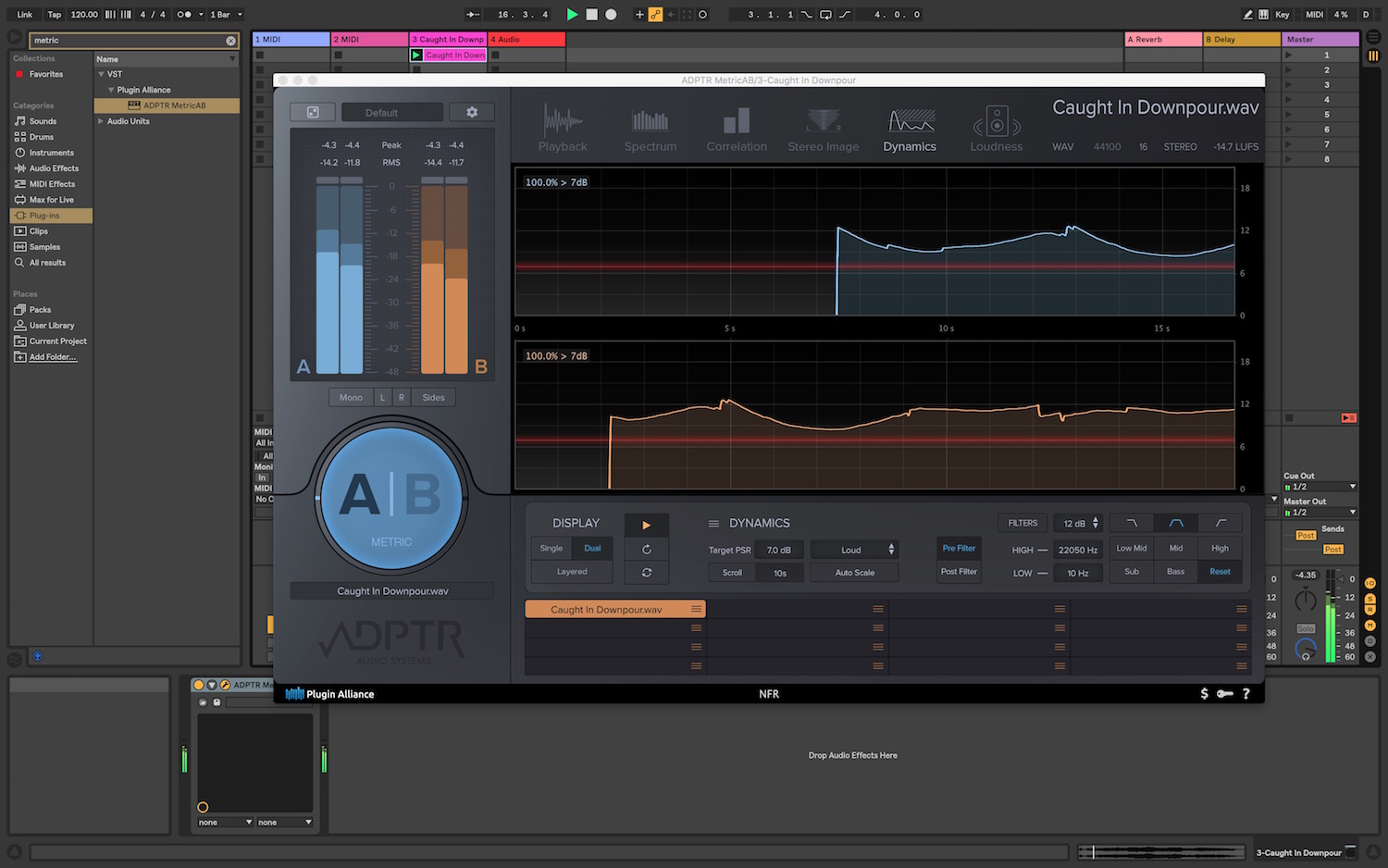
Task: Select the Plug-ins browser category
Action: click(x=43, y=216)
